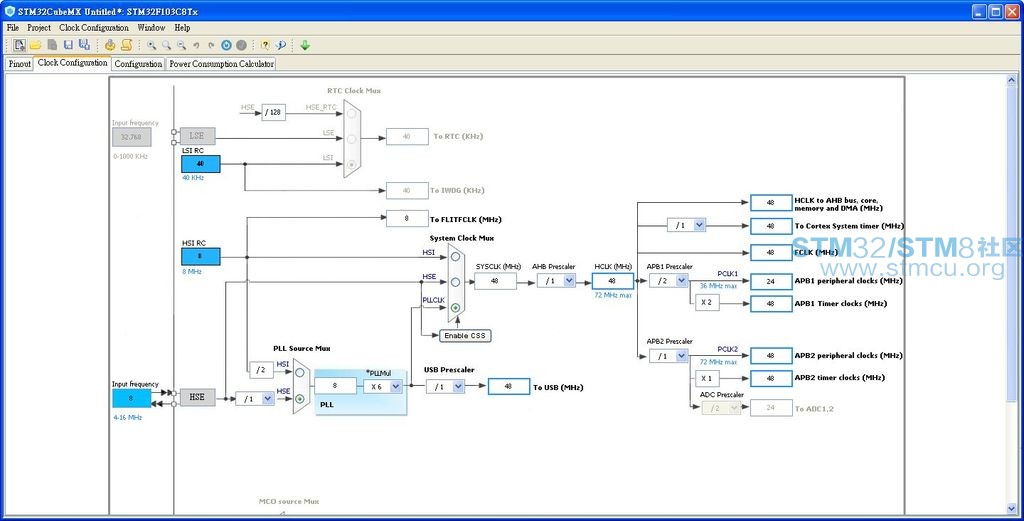Image resolution: width=1024 pixels, height=521 pixels.
Task: Select the HSI source in PLL Source Mux
Action: click(x=300, y=373)
